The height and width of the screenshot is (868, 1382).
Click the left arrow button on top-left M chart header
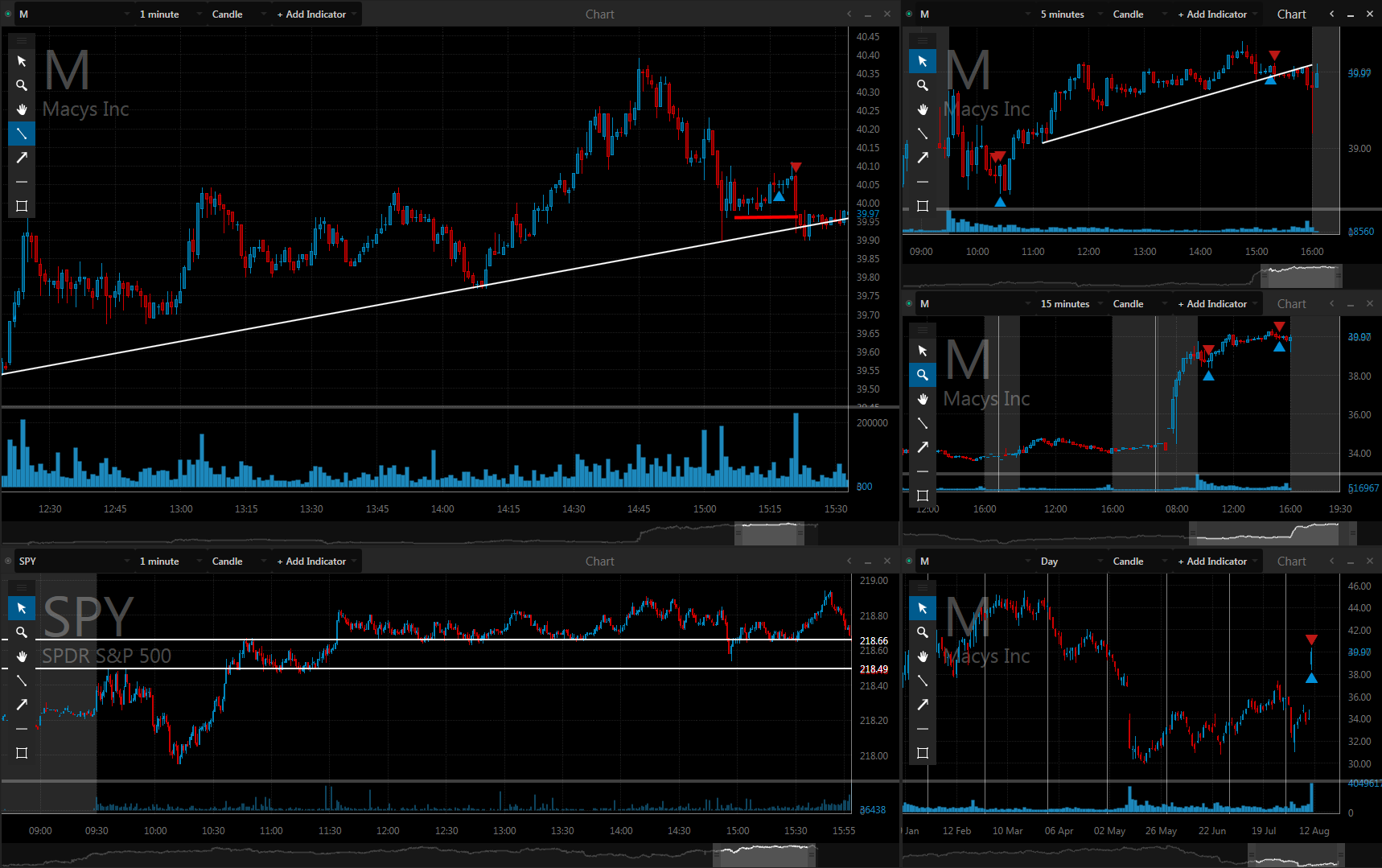tap(849, 14)
